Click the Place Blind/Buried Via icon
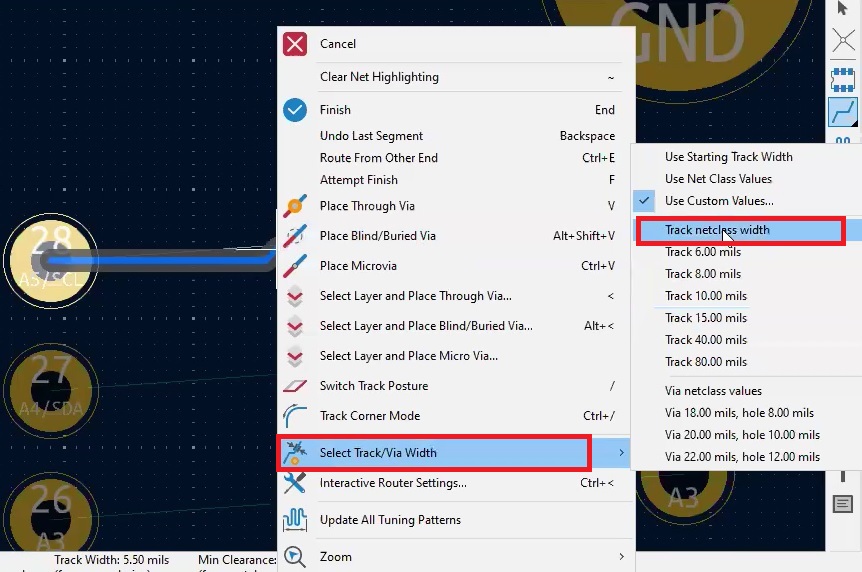 coord(295,236)
